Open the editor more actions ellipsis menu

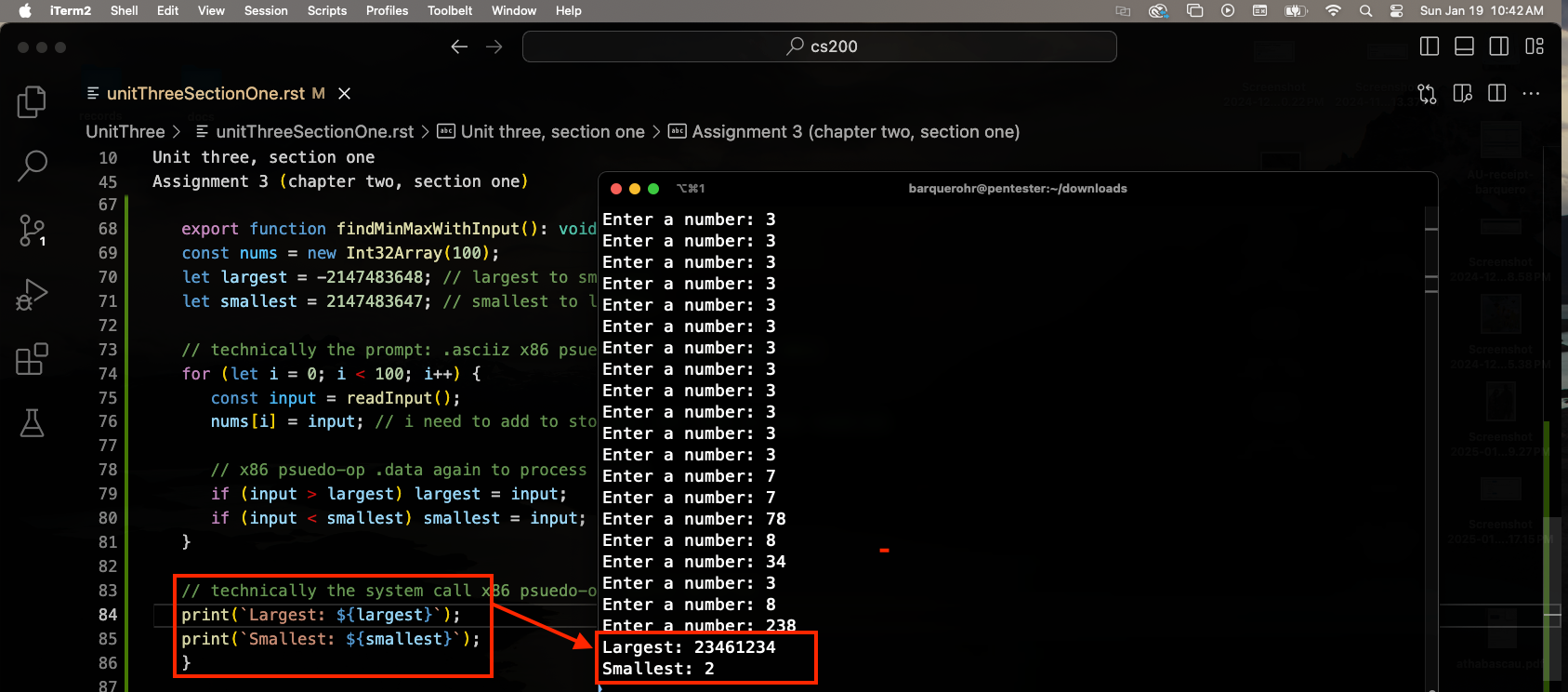(1532, 94)
